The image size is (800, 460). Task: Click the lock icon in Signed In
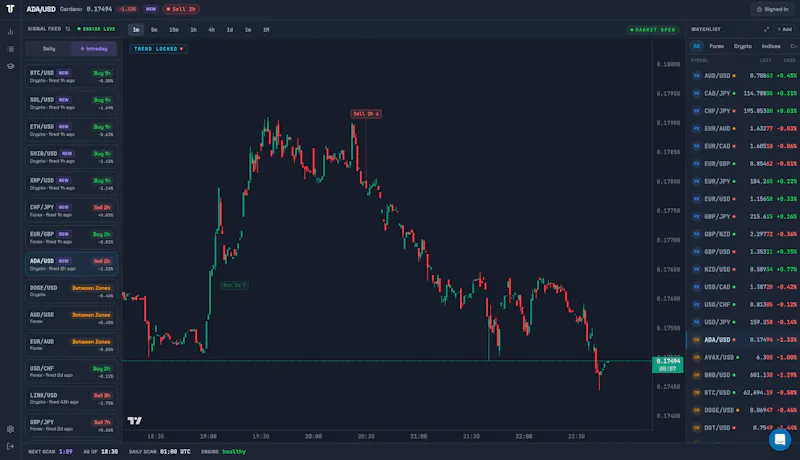tap(759, 9)
